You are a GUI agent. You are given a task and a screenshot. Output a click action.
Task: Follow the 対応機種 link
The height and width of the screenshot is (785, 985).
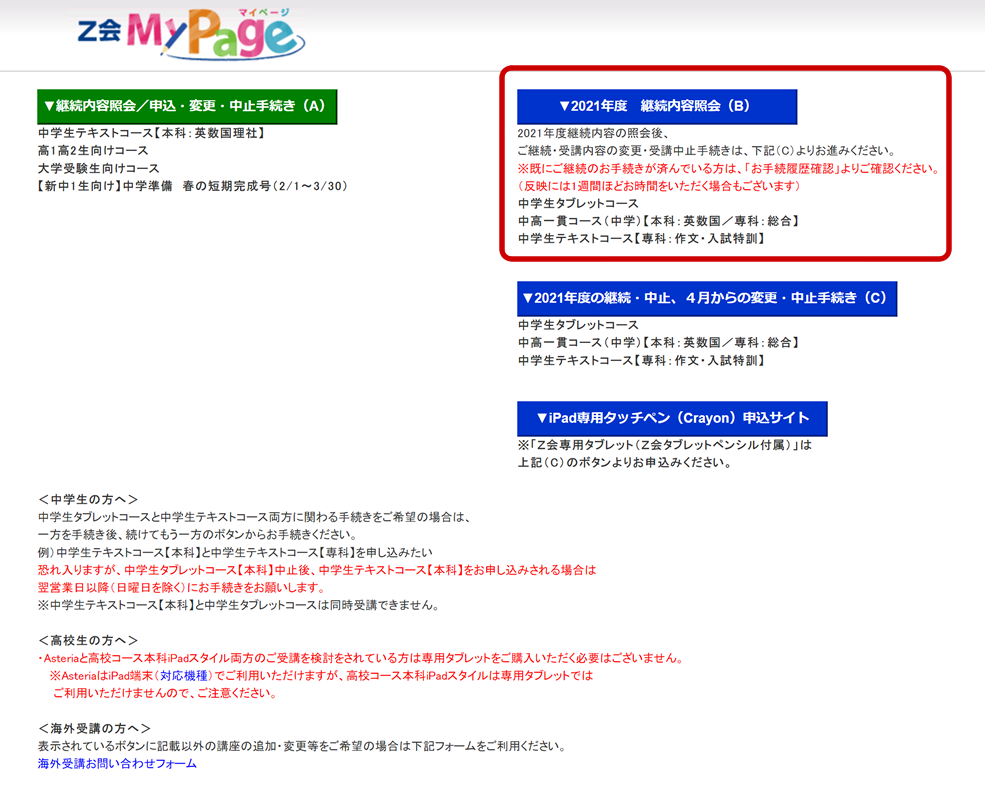click(x=183, y=676)
